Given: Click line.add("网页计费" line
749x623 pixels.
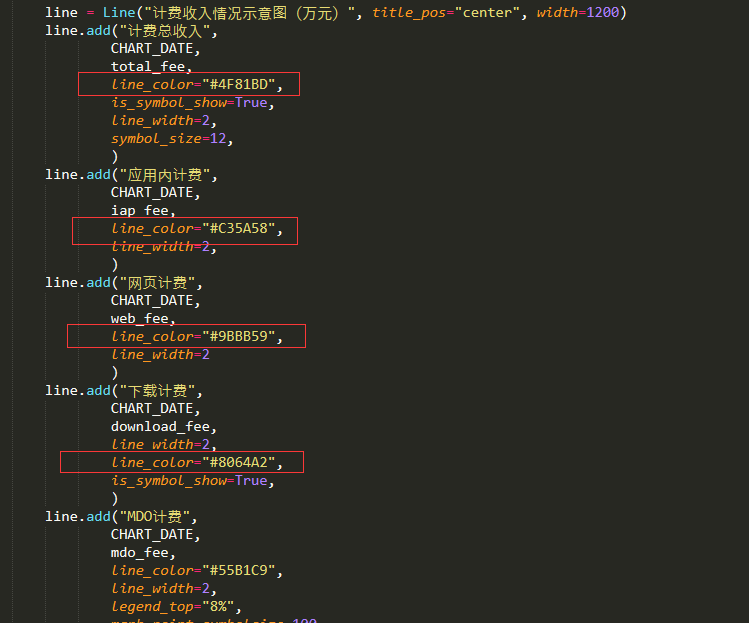Looking at the screenshot, I should coord(124,283).
